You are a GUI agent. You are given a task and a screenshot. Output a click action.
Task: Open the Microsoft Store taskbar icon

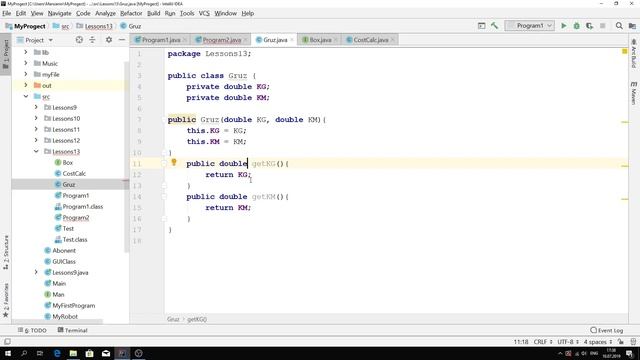click(x=89, y=353)
